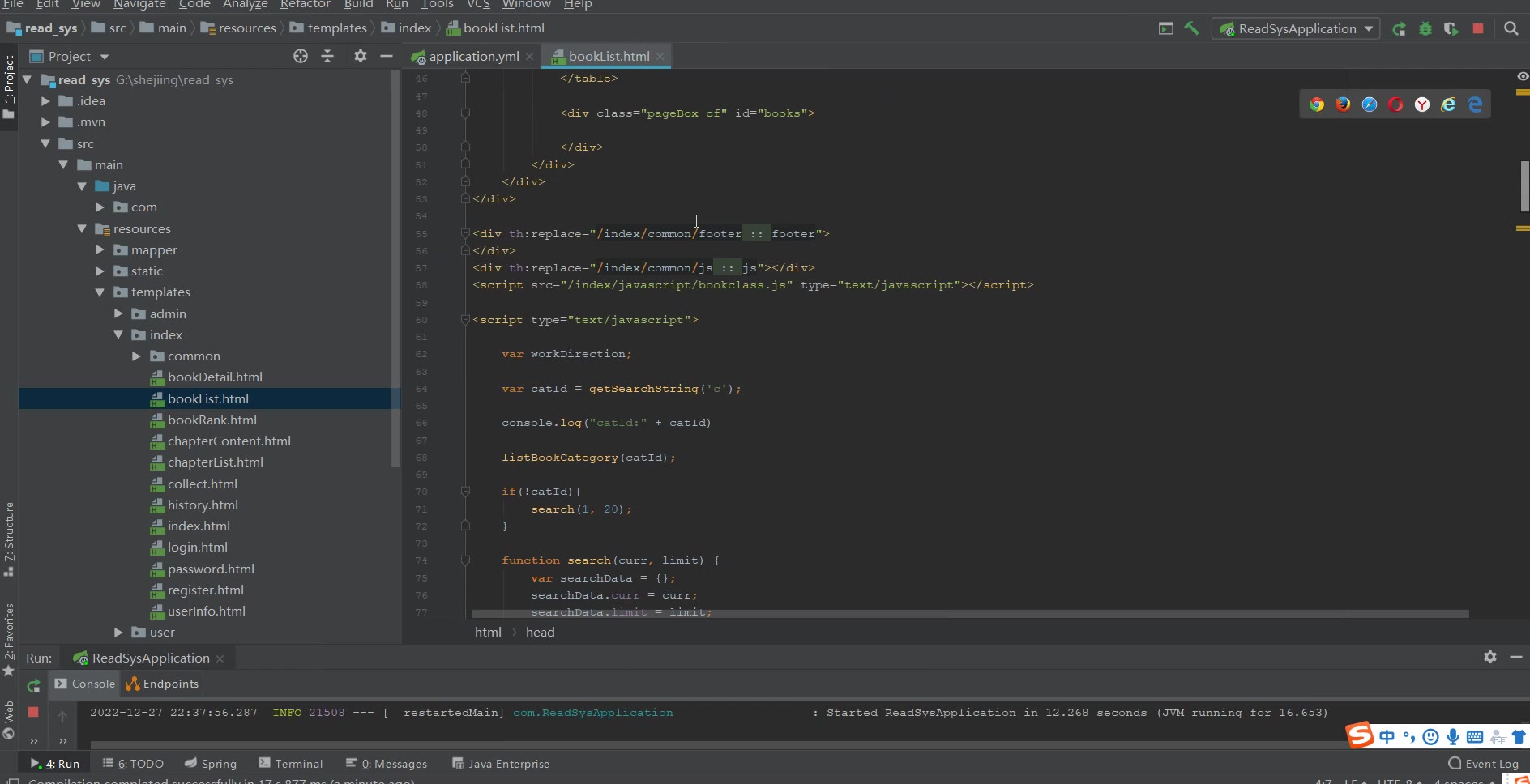Collapse the read_sys root folder

pyautogui.click(x=27, y=79)
